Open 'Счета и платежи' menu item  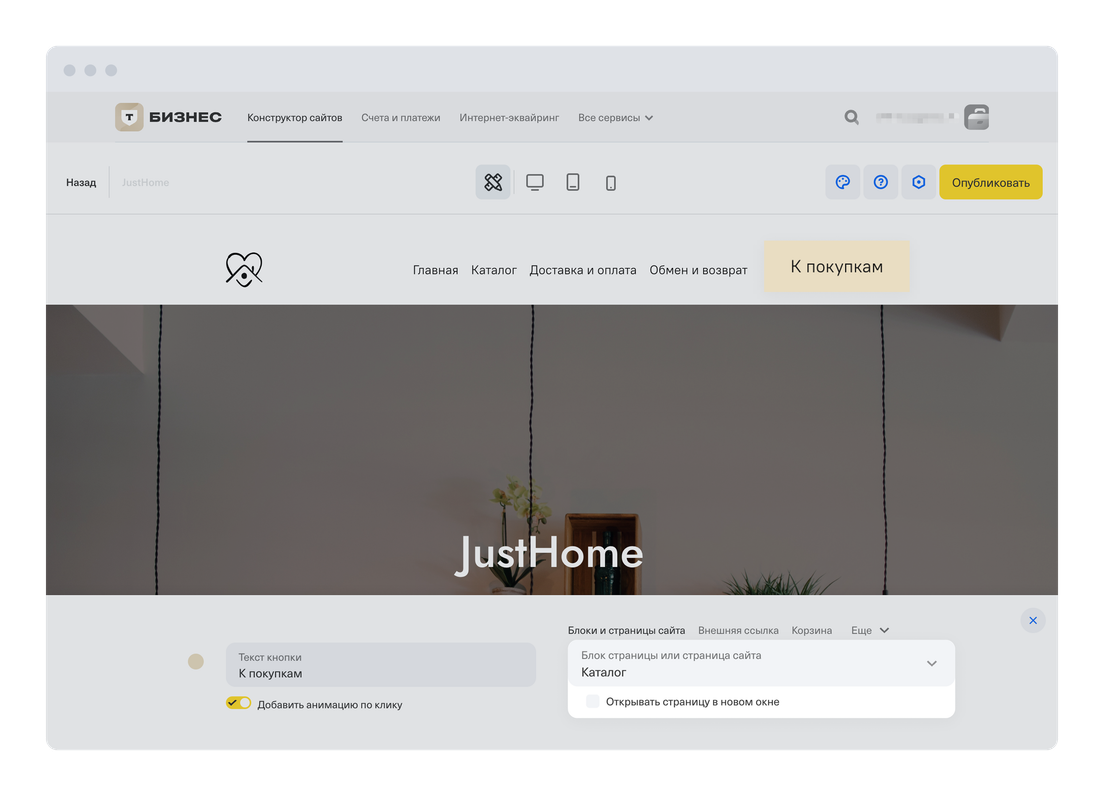[x=400, y=118]
